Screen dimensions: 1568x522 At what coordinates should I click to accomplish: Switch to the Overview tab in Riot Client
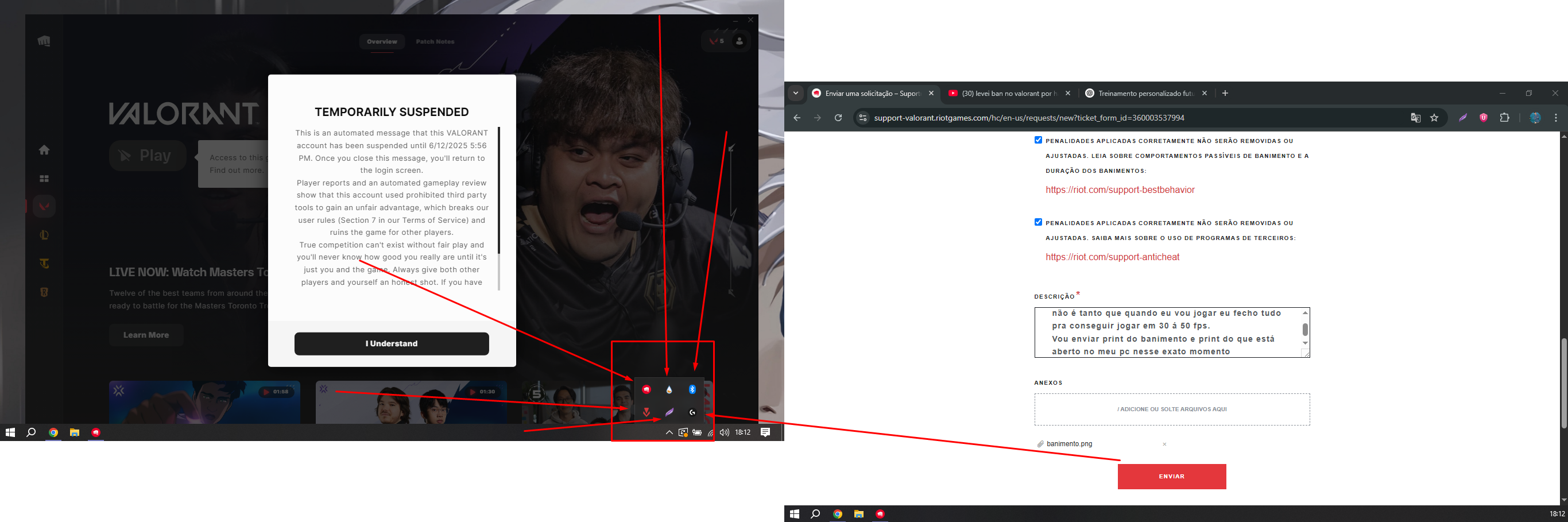(382, 41)
